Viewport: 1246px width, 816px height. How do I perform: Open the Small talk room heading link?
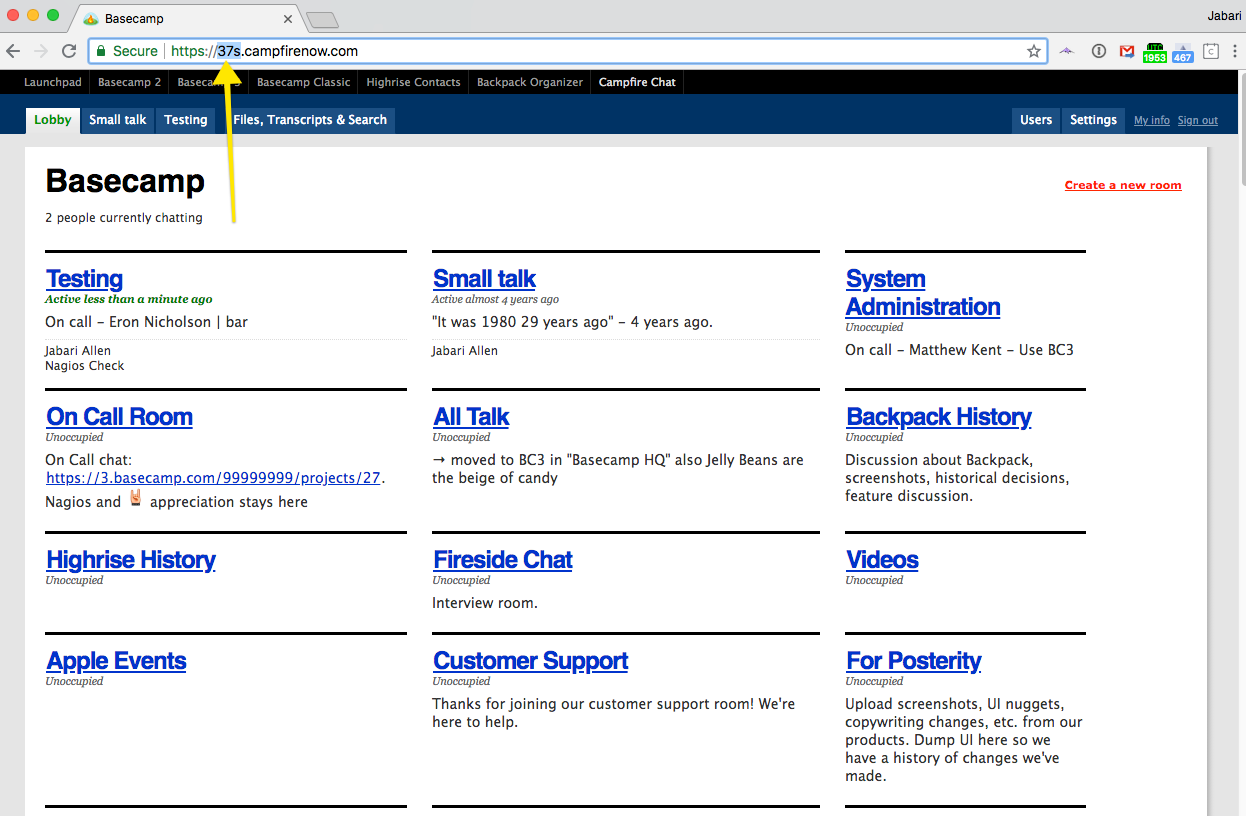(484, 279)
